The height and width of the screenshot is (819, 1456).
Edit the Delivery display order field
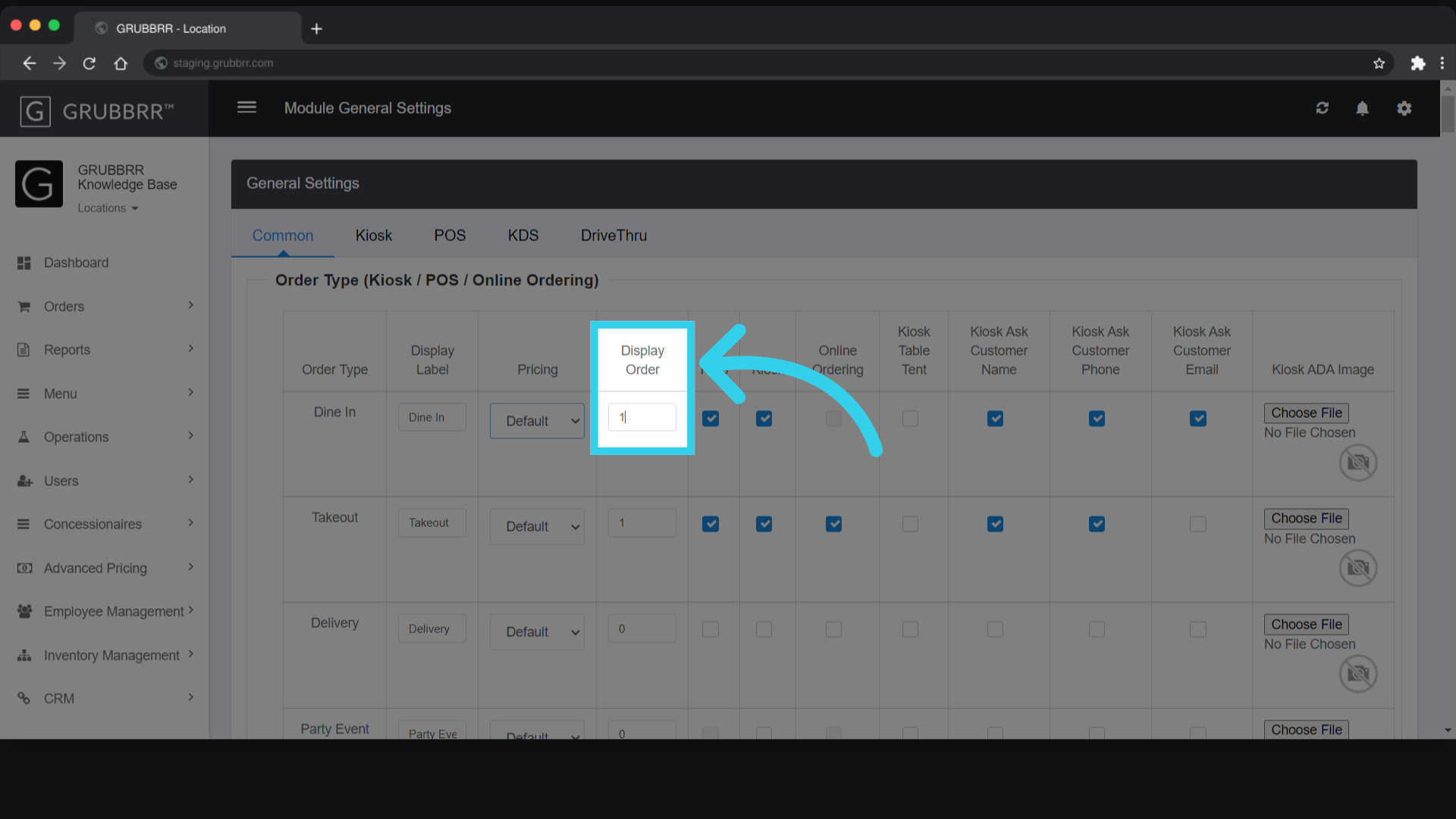(x=642, y=629)
